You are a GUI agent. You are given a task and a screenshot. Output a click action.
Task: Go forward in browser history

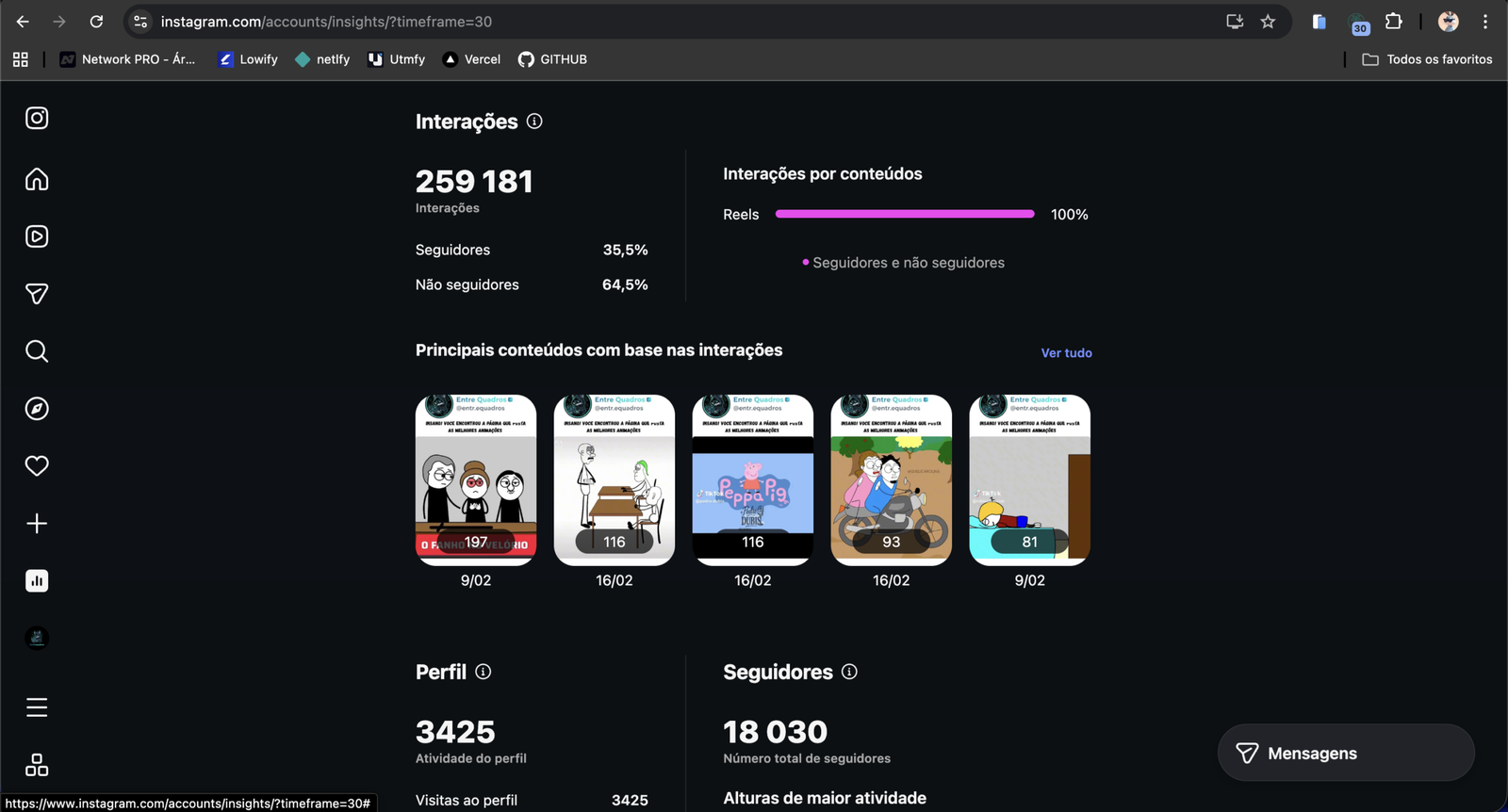59,22
